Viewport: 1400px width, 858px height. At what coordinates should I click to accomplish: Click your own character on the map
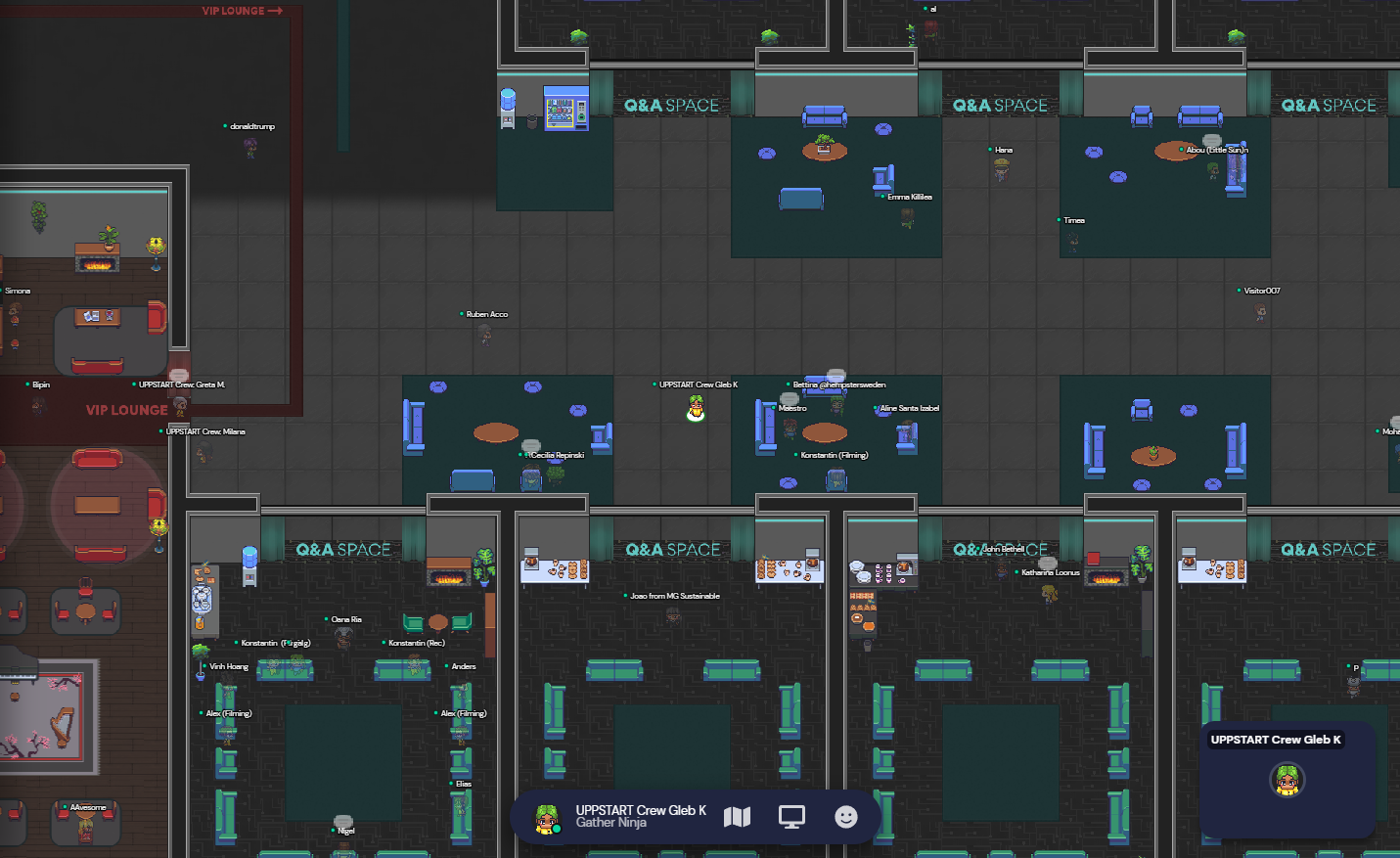pos(696,408)
